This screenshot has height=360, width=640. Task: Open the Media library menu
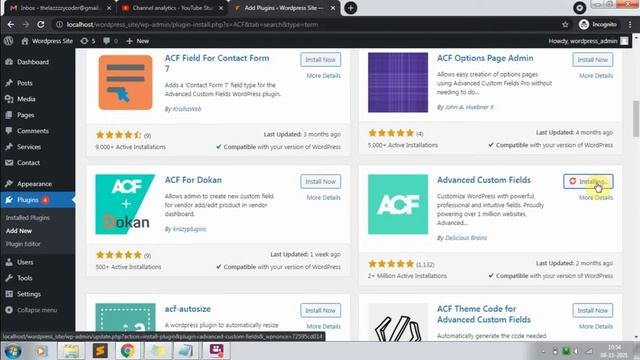point(26,99)
